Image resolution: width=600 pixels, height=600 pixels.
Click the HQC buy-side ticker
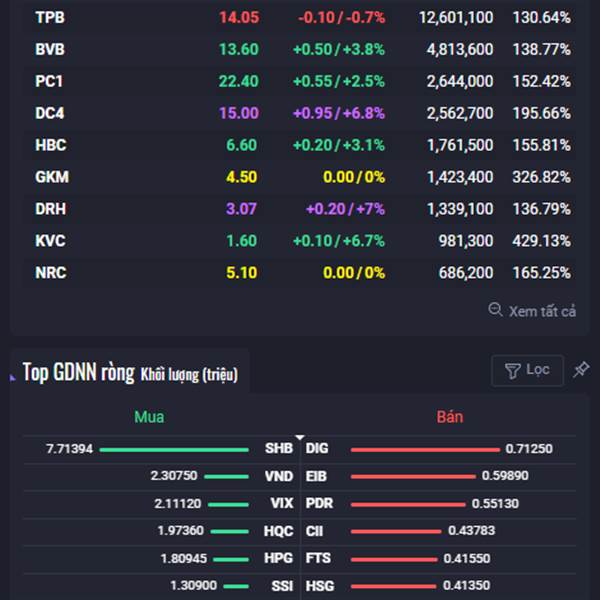pos(279,531)
